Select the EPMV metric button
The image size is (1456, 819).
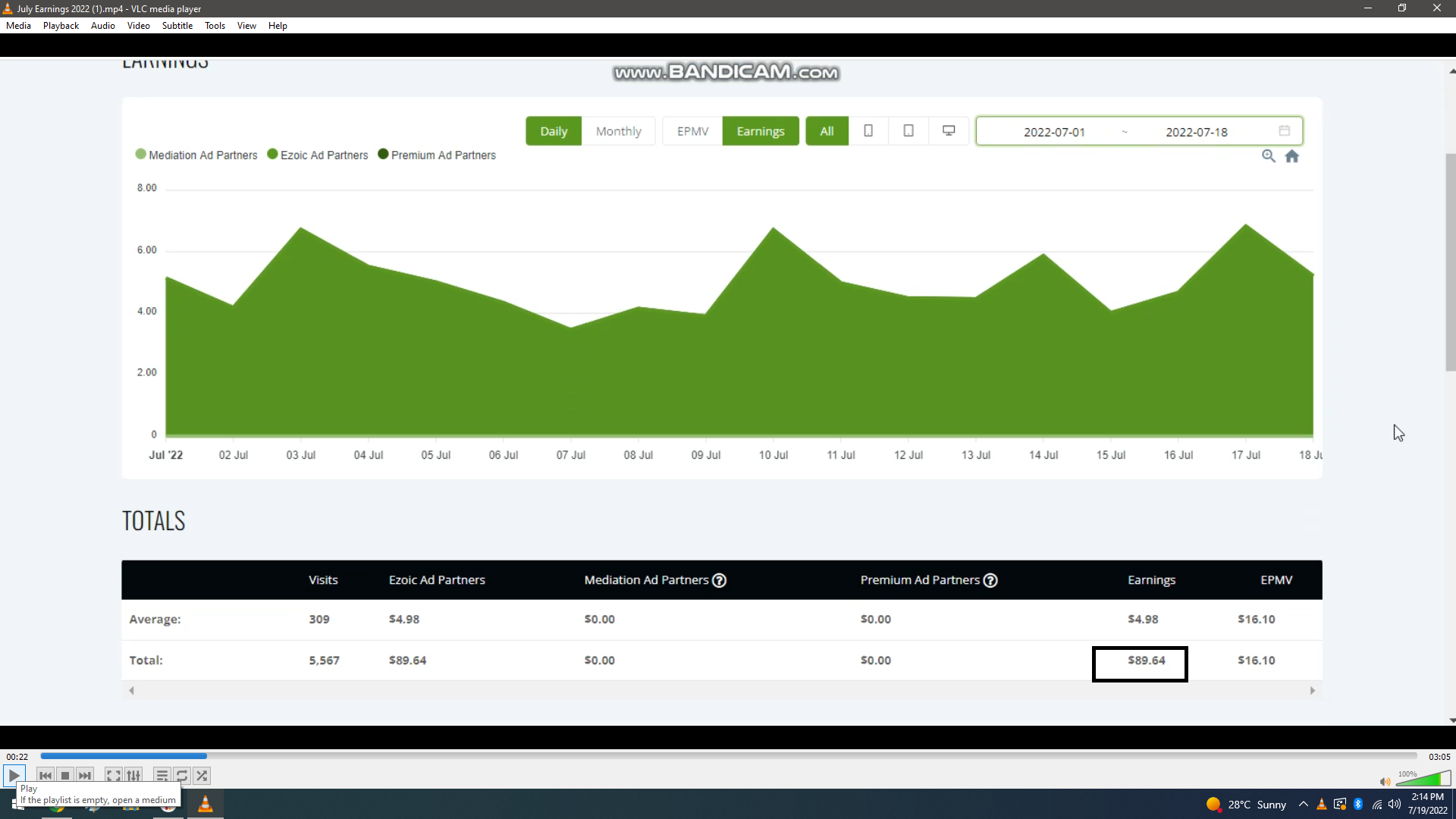coord(692,131)
